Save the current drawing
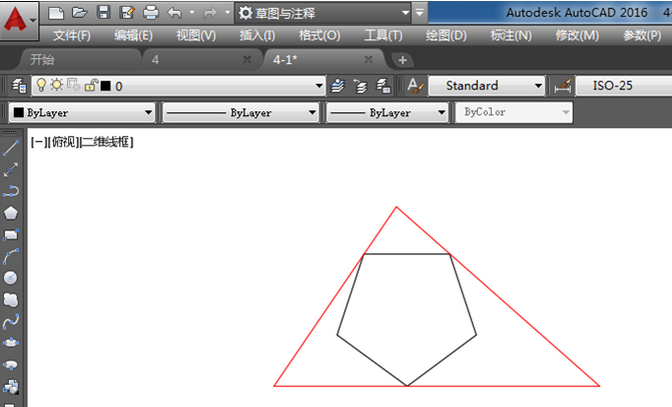Screen dimensions: 672x407 tap(103, 12)
